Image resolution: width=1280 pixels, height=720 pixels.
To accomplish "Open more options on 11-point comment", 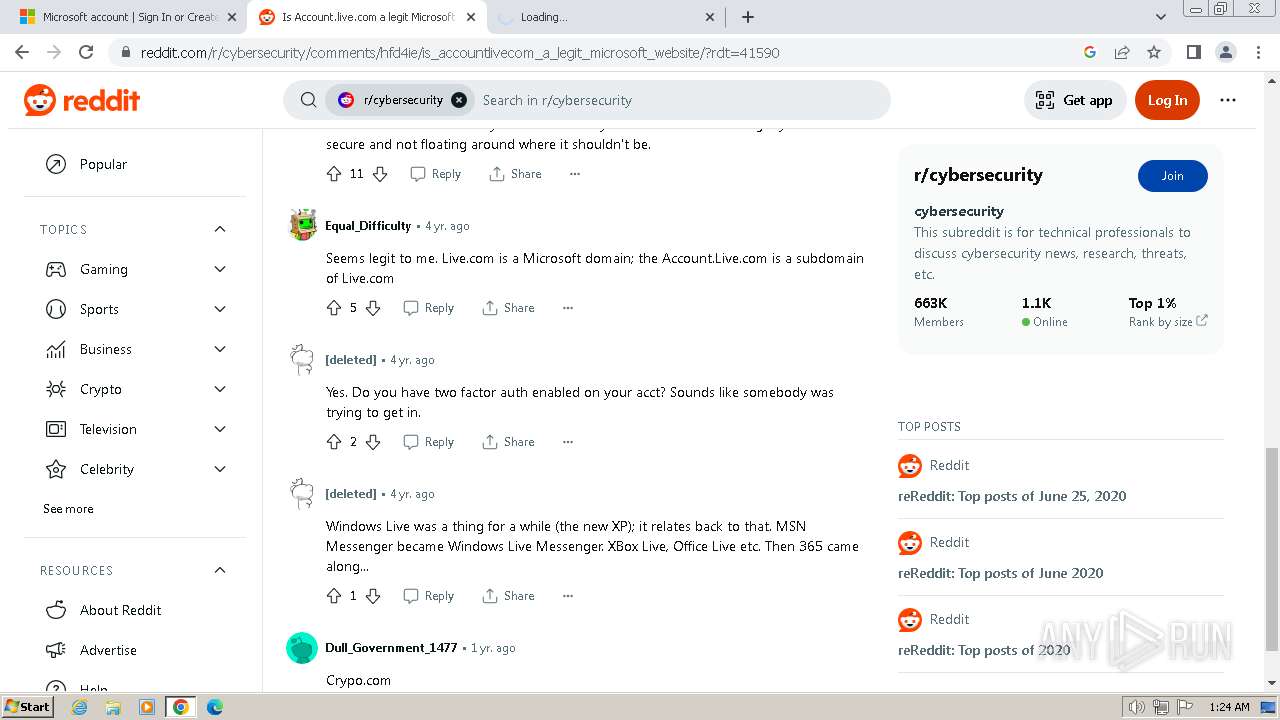I will 574,174.
